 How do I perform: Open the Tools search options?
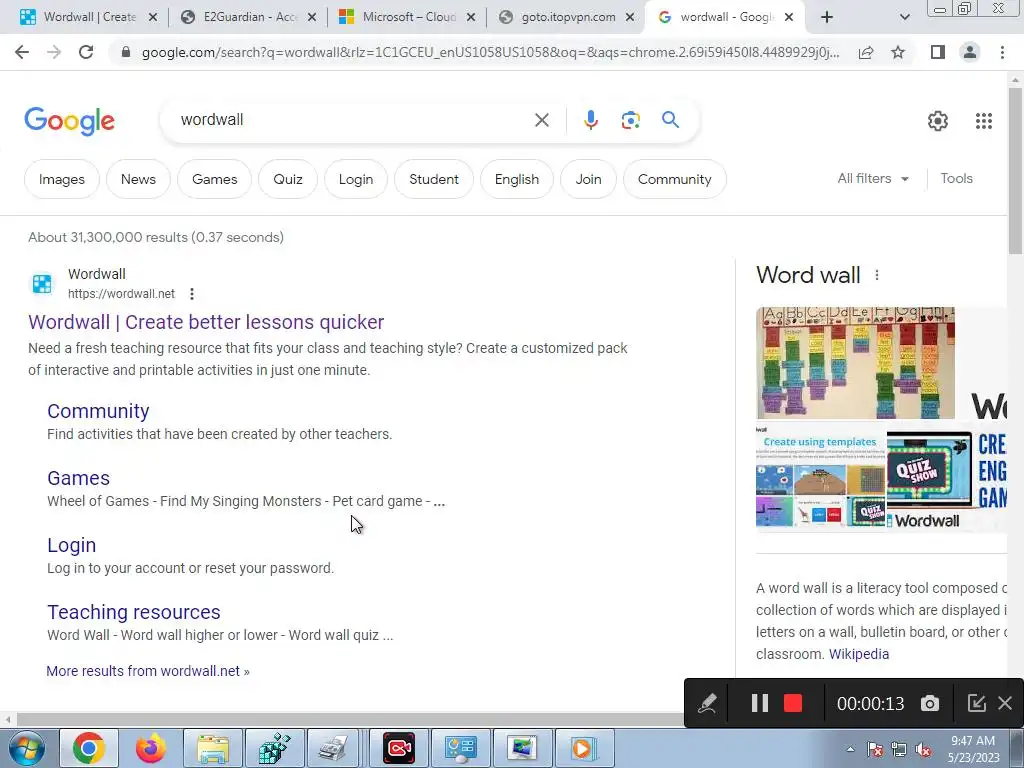(x=956, y=178)
